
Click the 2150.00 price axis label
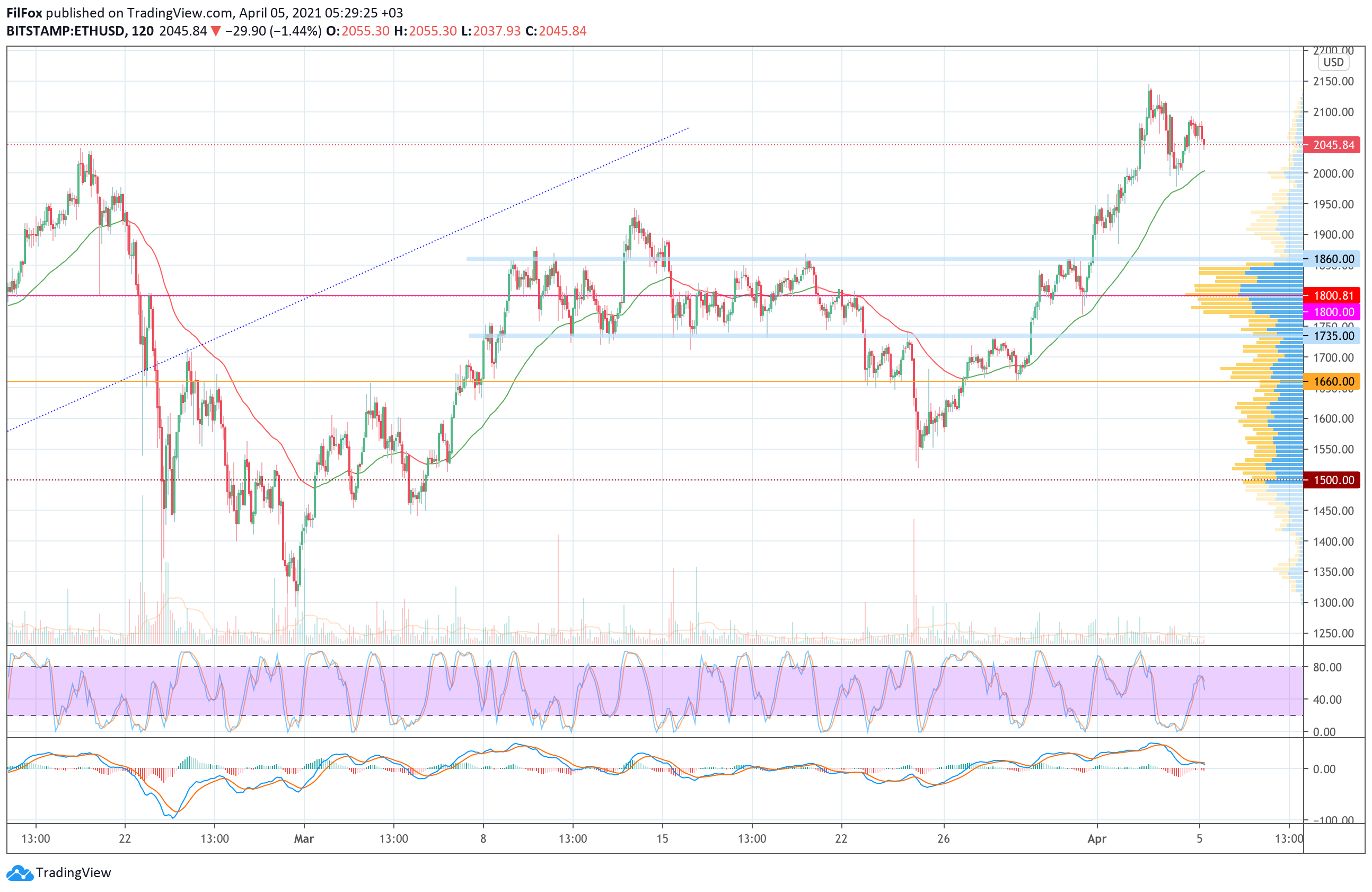1333,81
